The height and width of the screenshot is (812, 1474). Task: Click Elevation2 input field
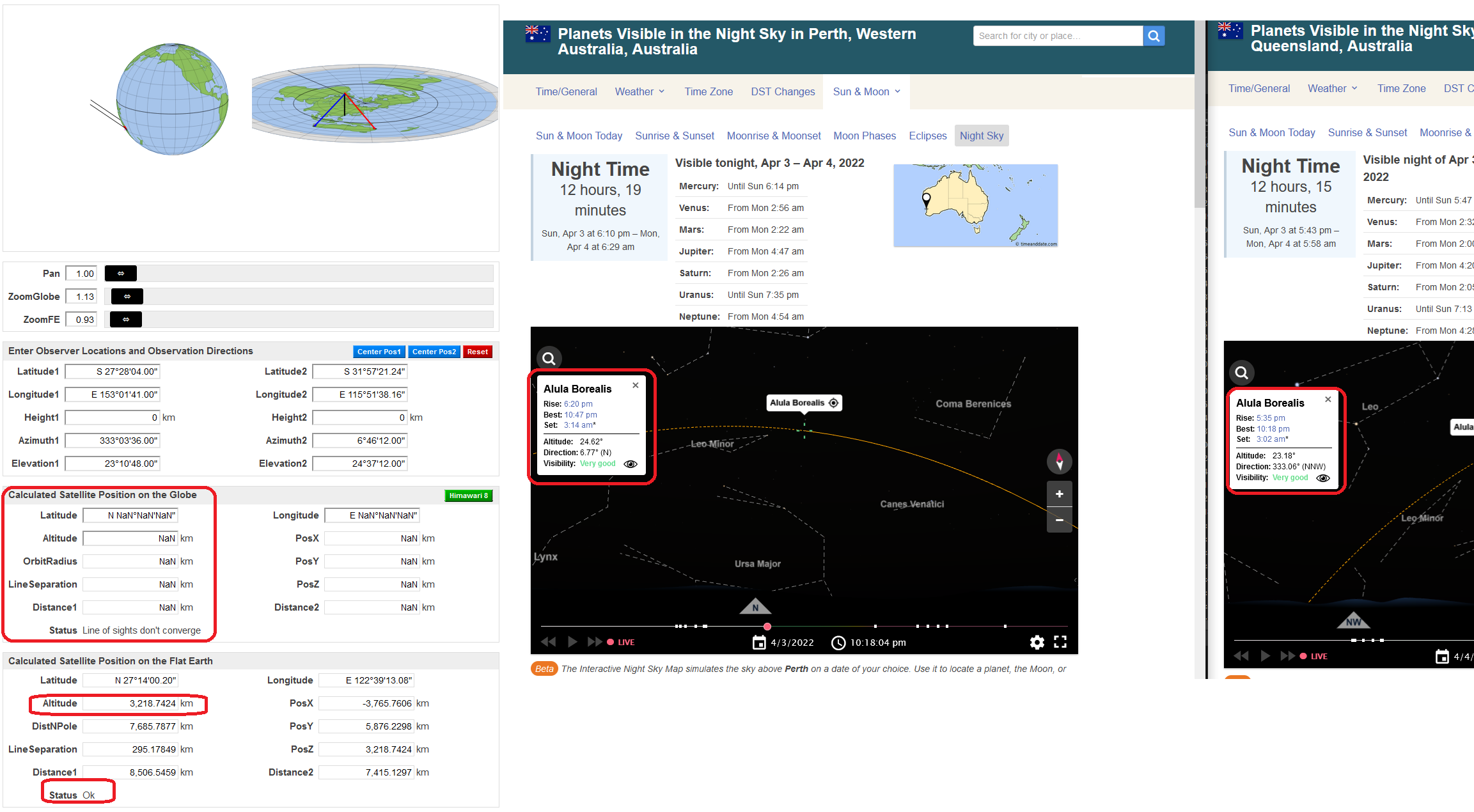(360, 464)
